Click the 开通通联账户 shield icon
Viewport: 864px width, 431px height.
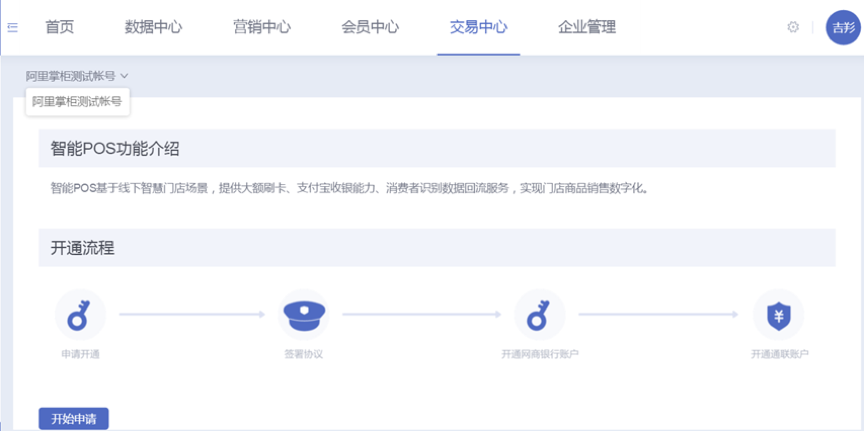(779, 315)
